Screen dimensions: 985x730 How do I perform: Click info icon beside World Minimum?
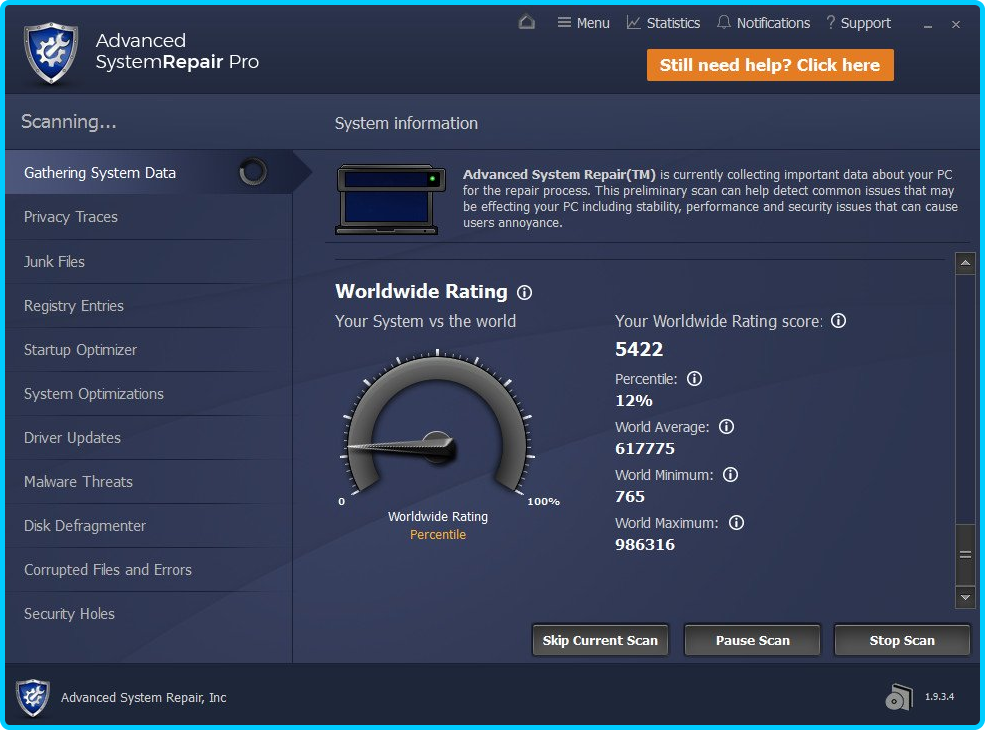point(730,474)
